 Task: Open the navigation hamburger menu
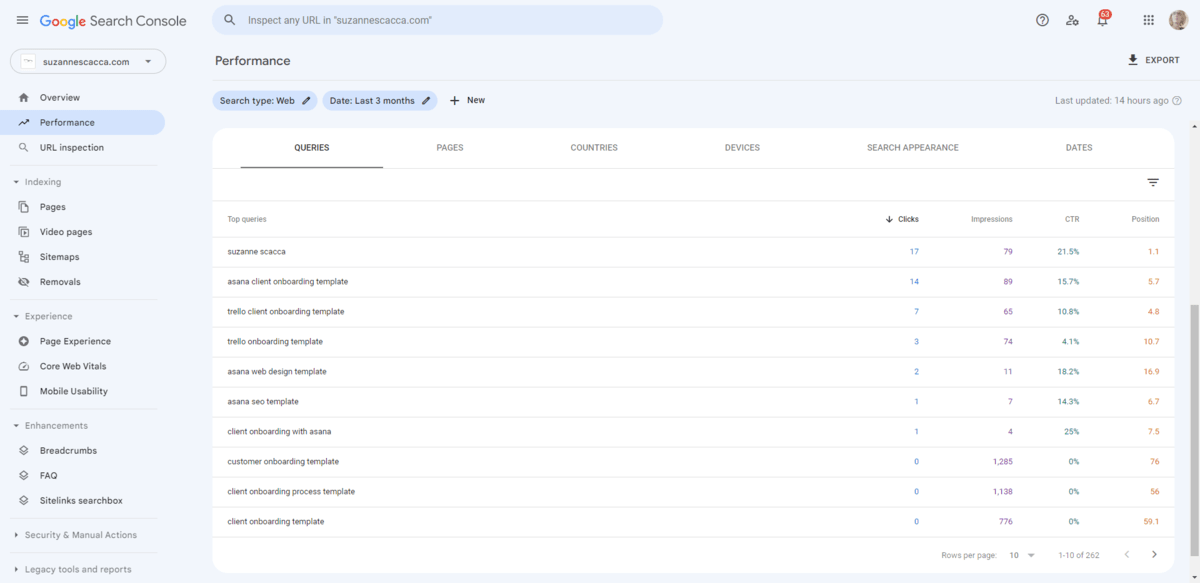[22, 19]
